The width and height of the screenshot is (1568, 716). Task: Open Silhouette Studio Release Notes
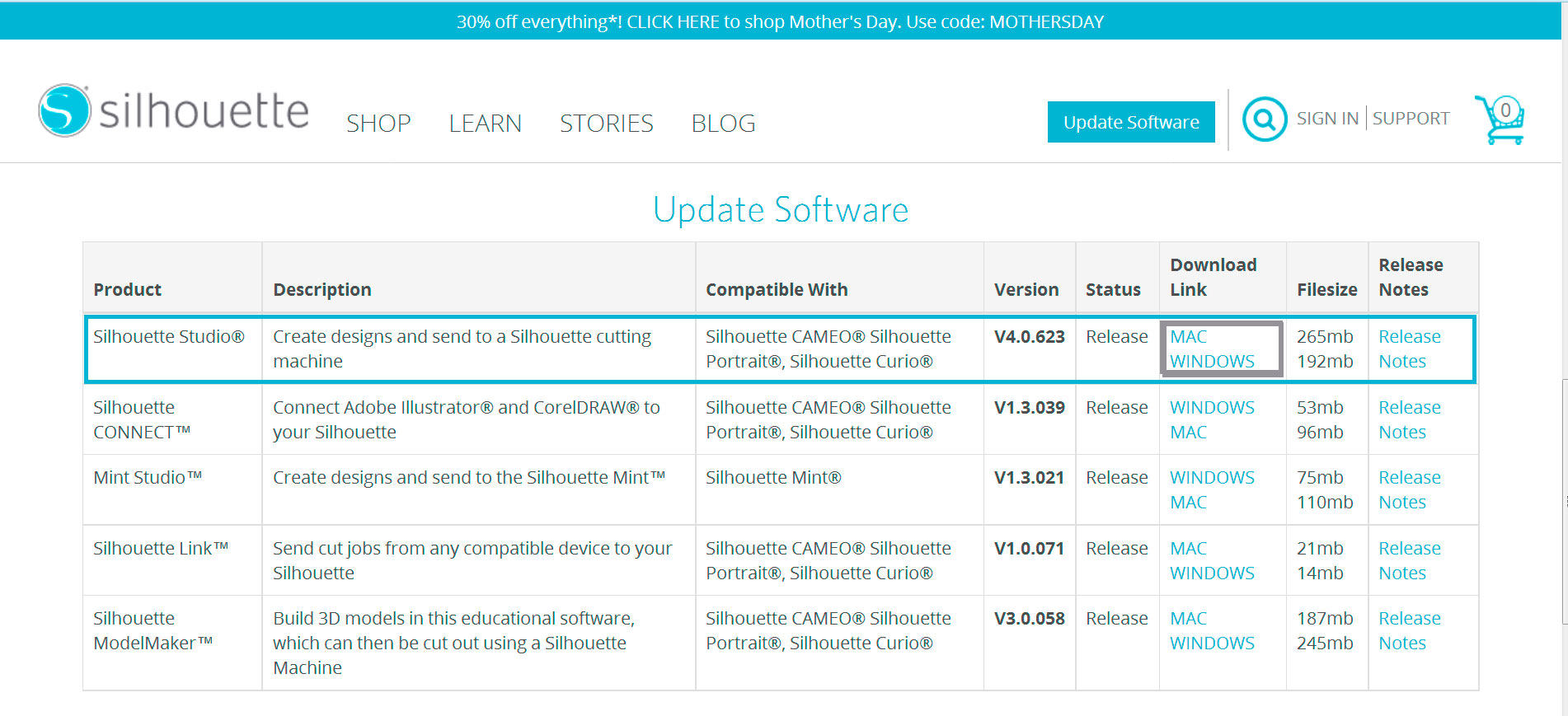click(x=1410, y=349)
